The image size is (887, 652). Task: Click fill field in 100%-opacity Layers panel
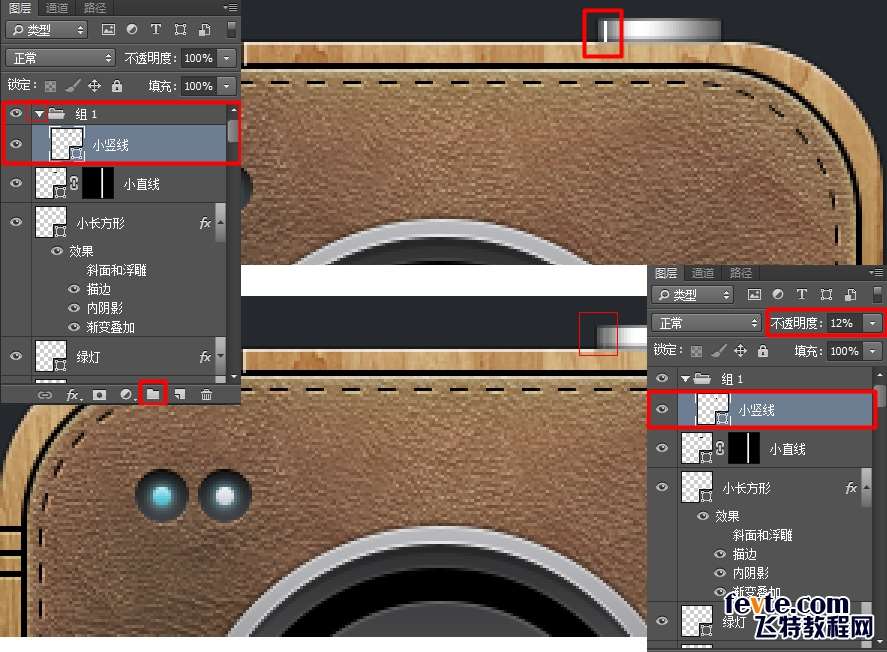point(199,86)
